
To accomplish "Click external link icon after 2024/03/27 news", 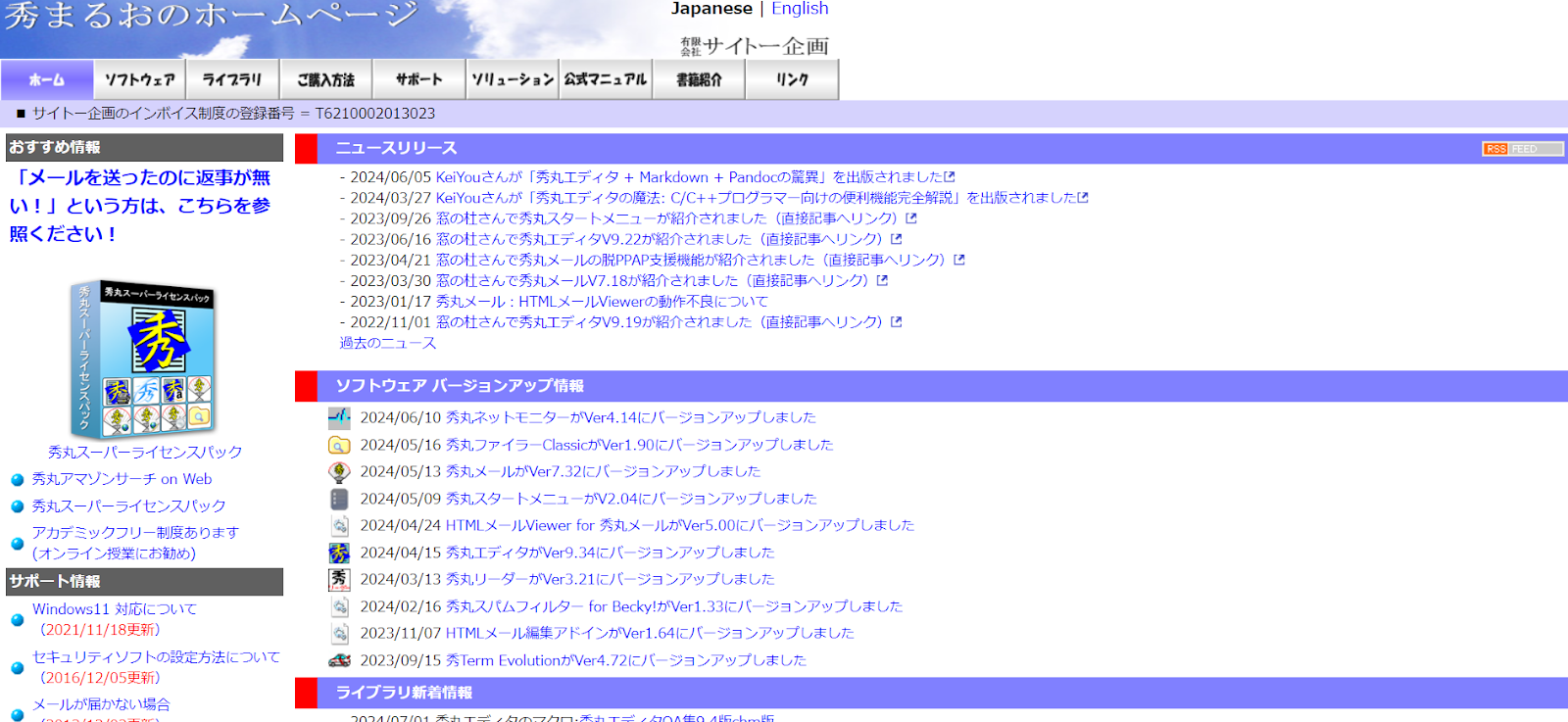I will [1083, 198].
